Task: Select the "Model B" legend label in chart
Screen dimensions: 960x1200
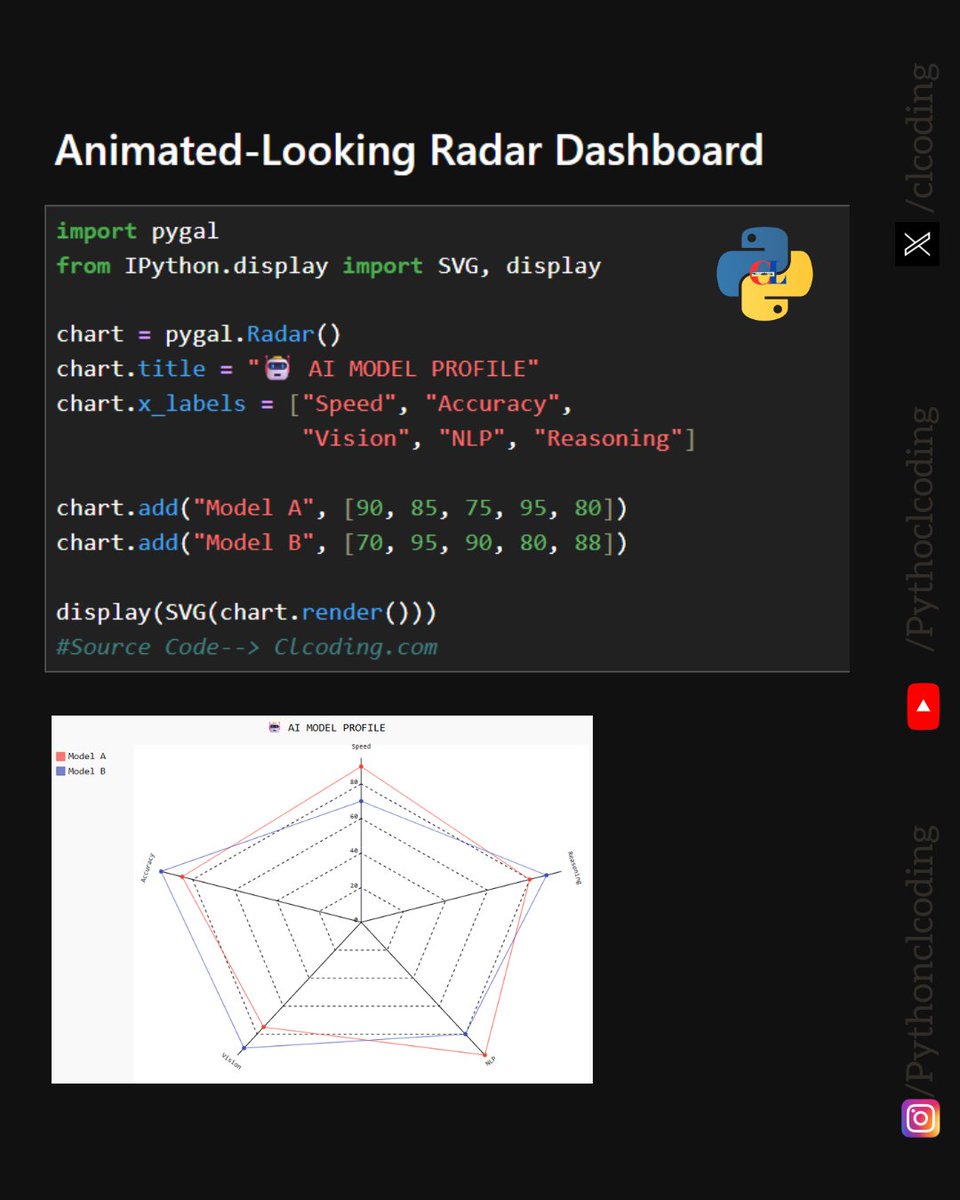Action: pos(87,771)
